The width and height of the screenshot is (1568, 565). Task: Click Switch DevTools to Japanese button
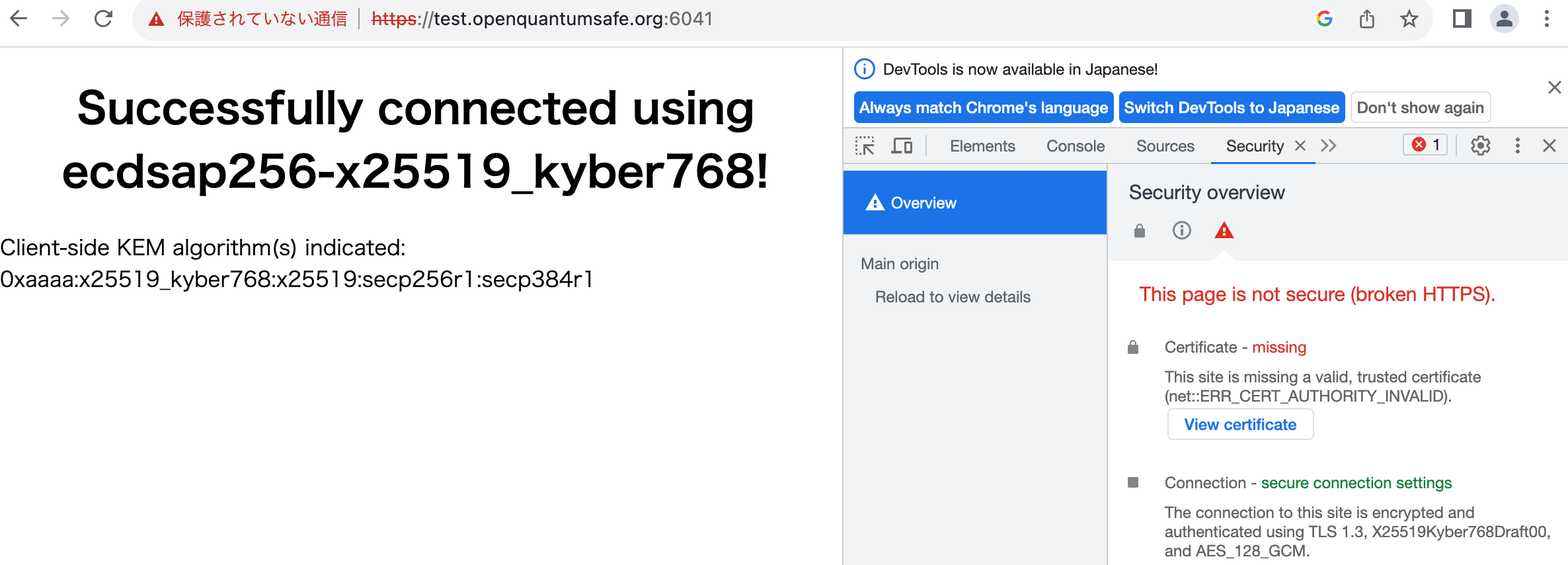pyautogui.click(x=1232, y=107)
